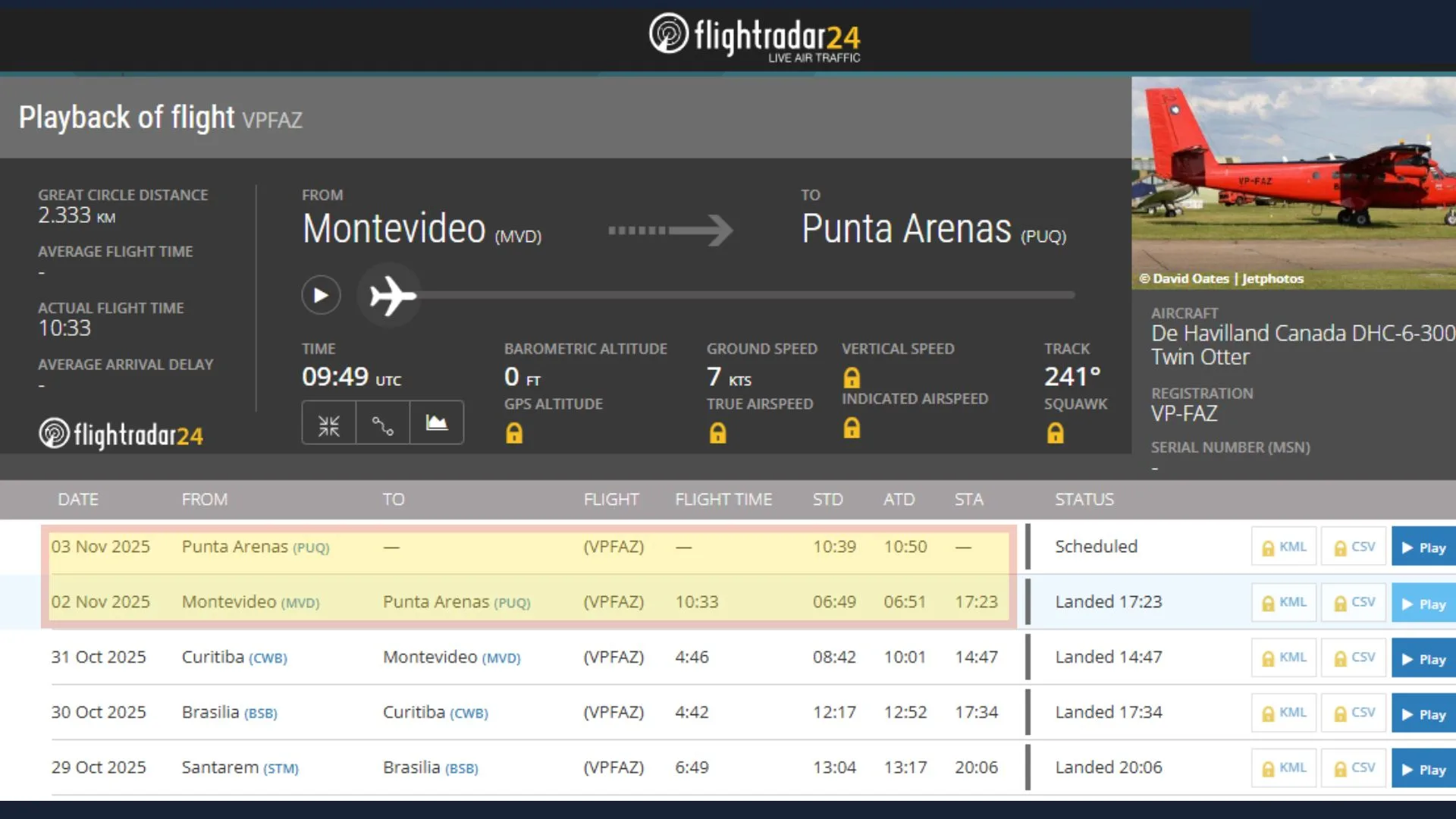Image resolution: width=1456 pixels, height=819 pixels.
Task: Click locked GPS altitude padlock icon
Action: [x=514, y=434]
